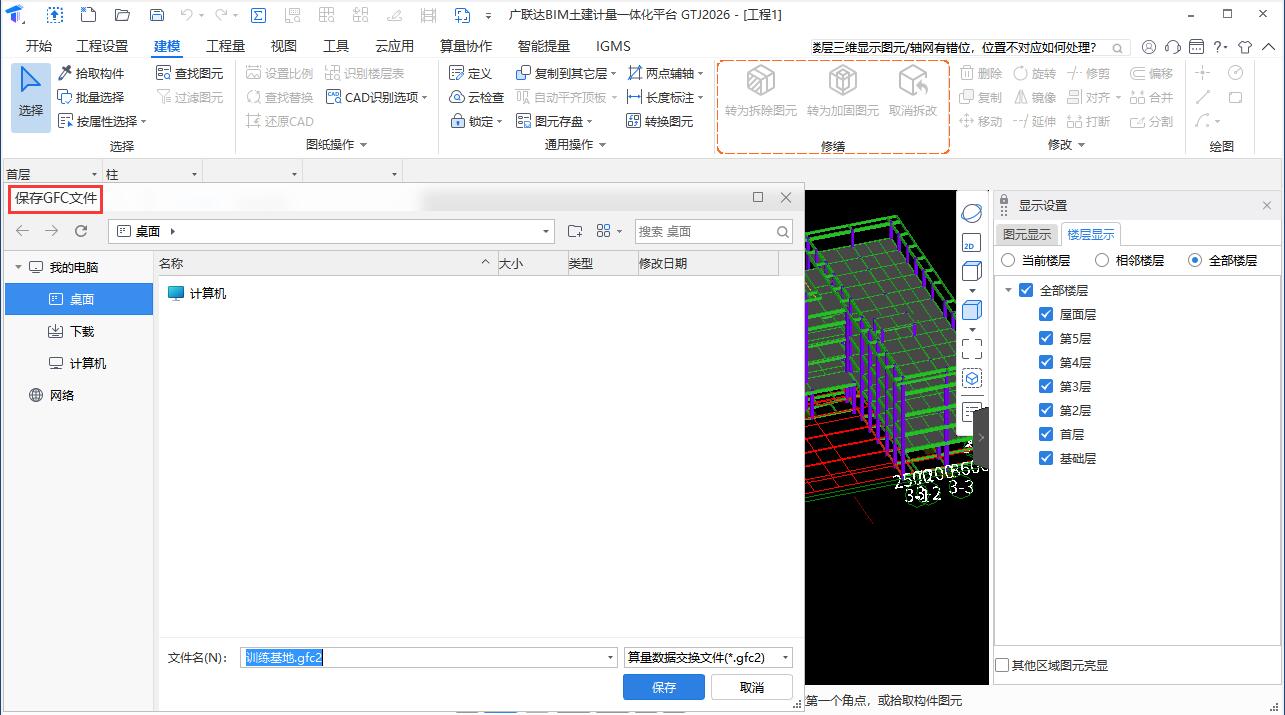This screenshot has width=1285, height=715.
Task: Click new folder icon in save dialog
Action: [x=575, y=231]
